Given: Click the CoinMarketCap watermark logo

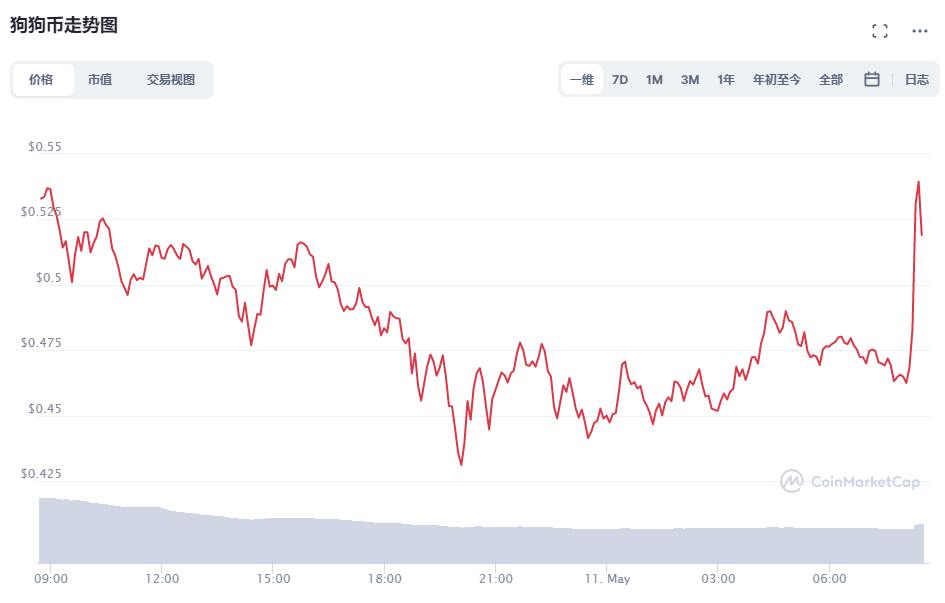Looking at the screenshot, I should click(x=850, y=481).
